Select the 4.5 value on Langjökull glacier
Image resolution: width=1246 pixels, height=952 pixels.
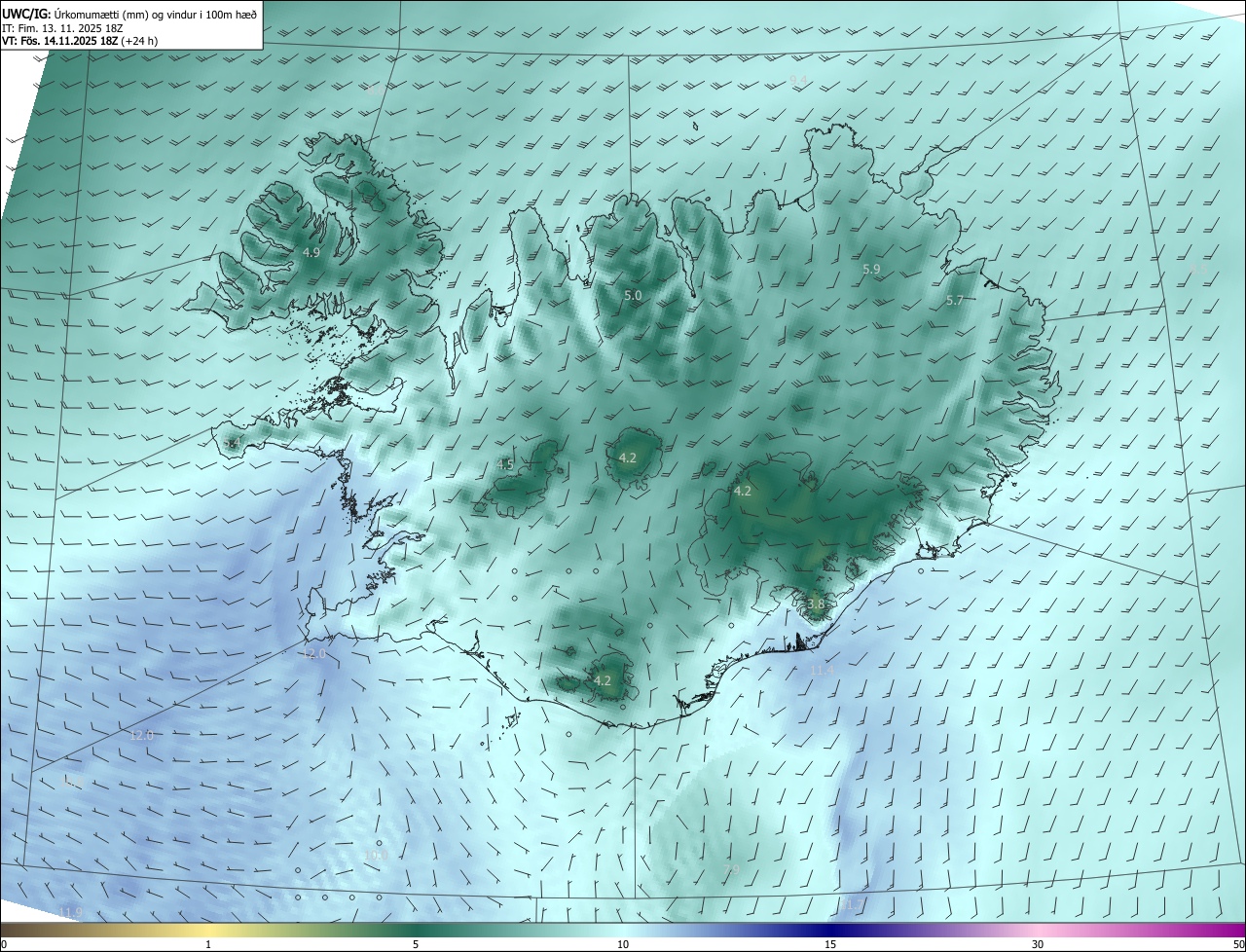pos(505,464)
